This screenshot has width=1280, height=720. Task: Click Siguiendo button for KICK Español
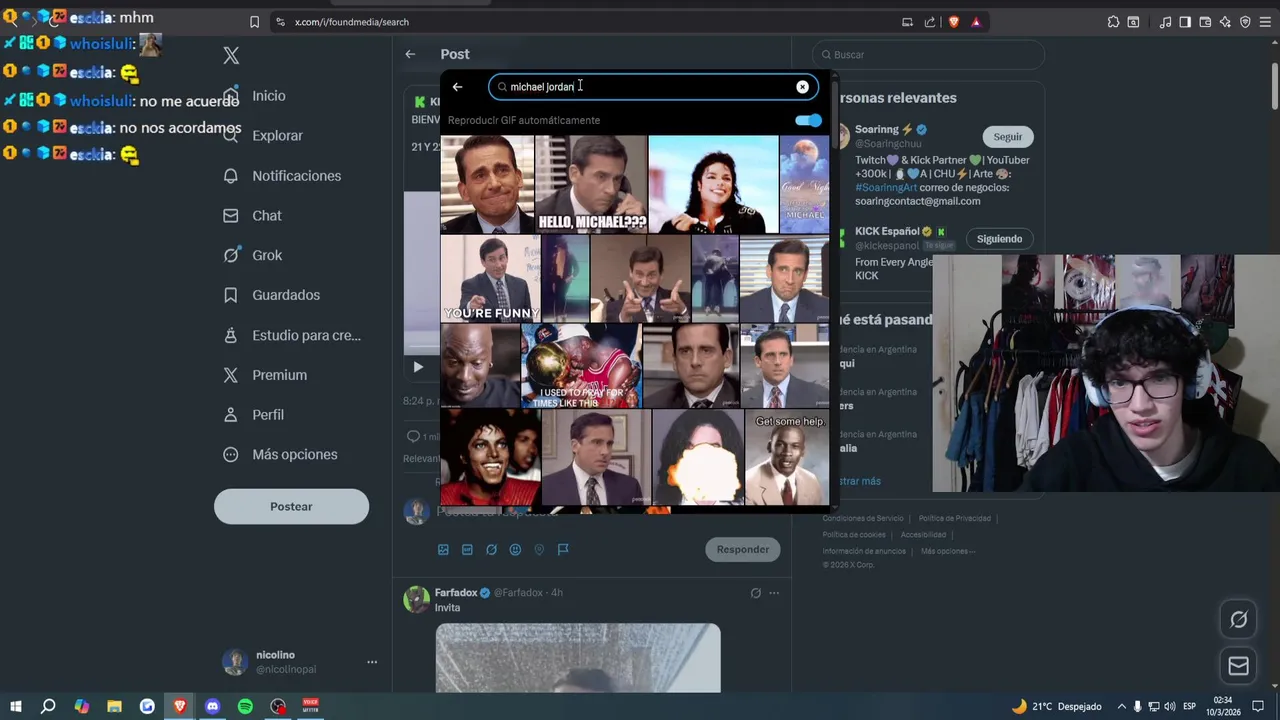999,239
